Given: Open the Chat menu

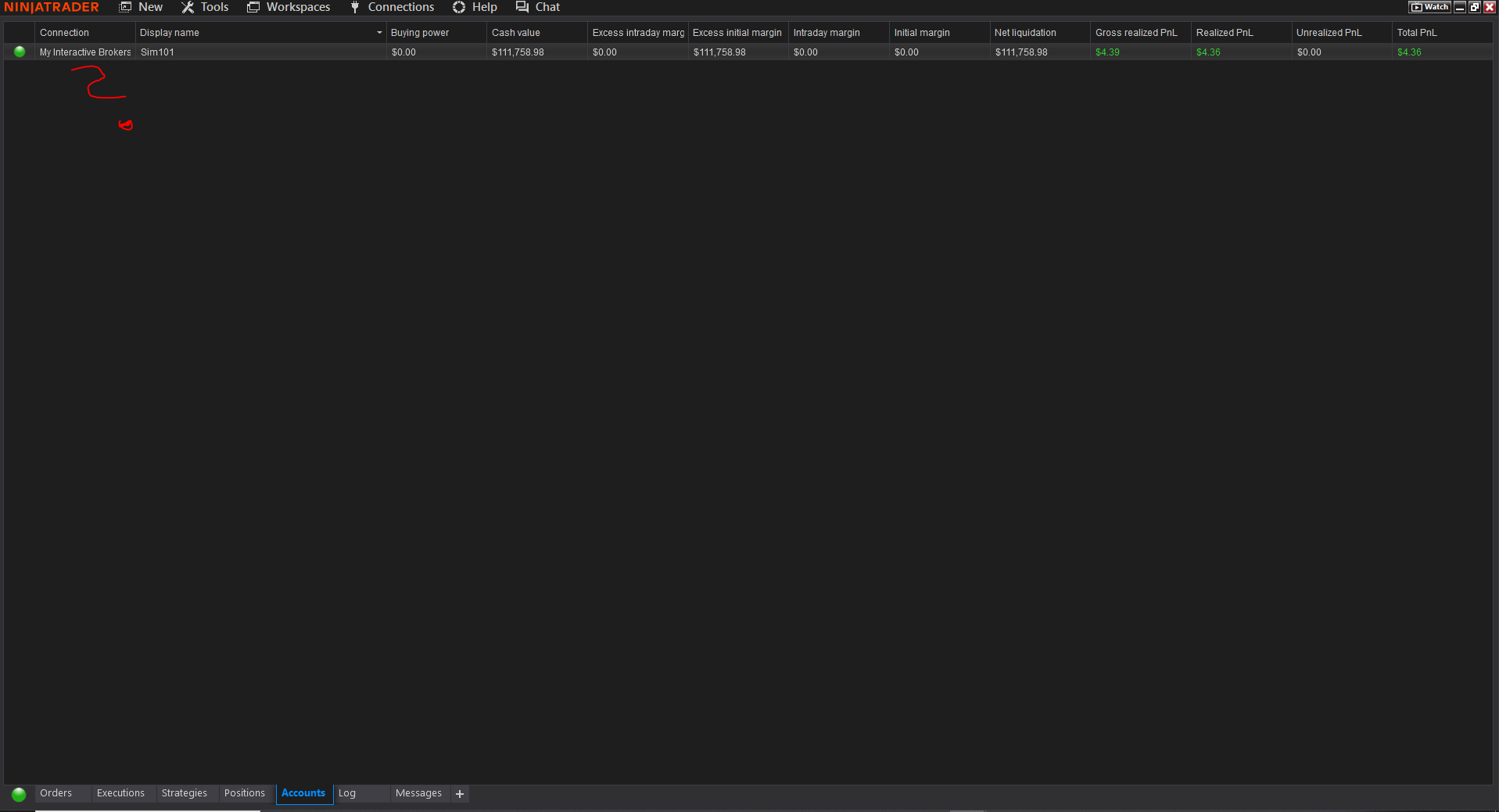Looking at the screenshot, I should (x=538, y=7).
